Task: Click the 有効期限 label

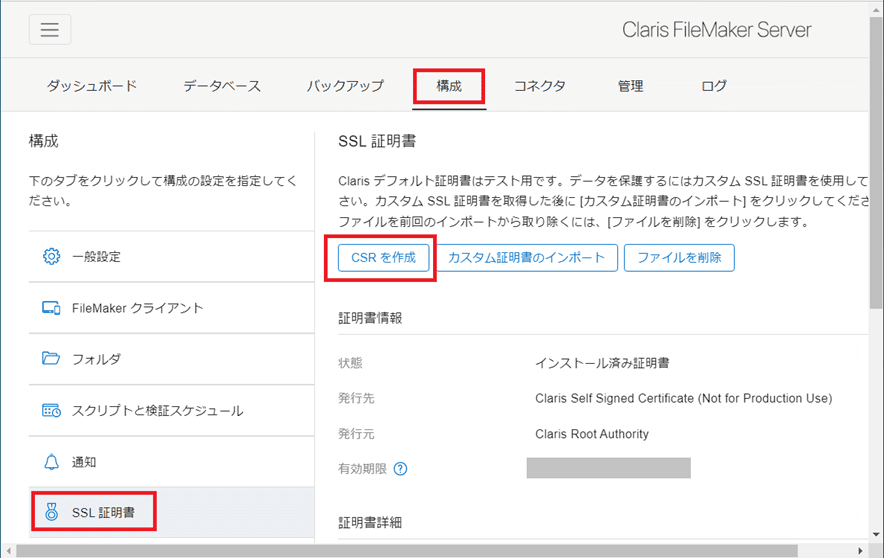Action: point(362,469)
